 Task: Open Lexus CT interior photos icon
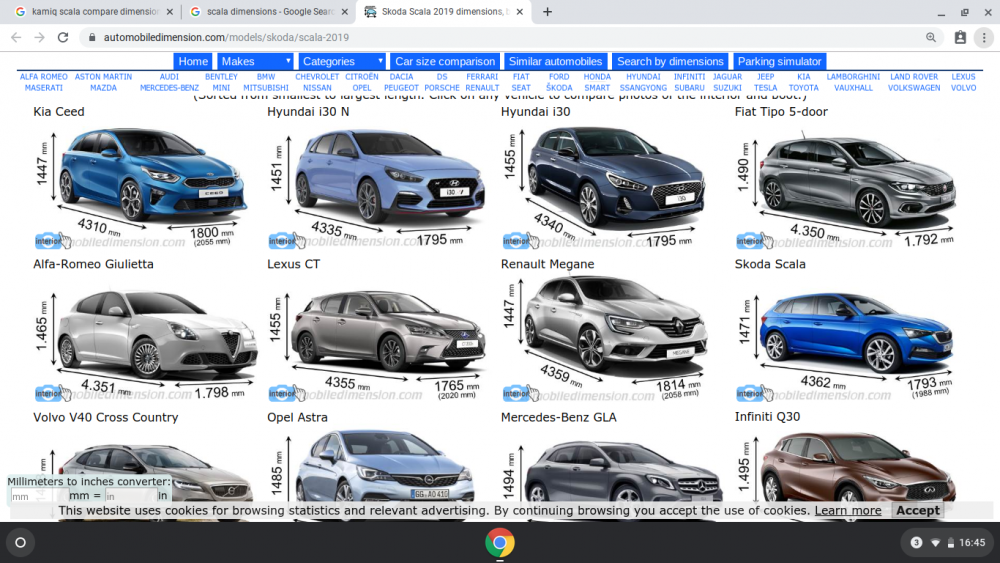(286, 393)
